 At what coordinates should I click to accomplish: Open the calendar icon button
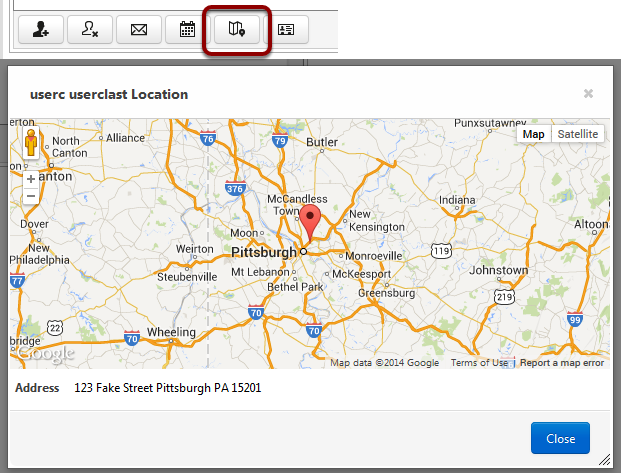point(187,29)
